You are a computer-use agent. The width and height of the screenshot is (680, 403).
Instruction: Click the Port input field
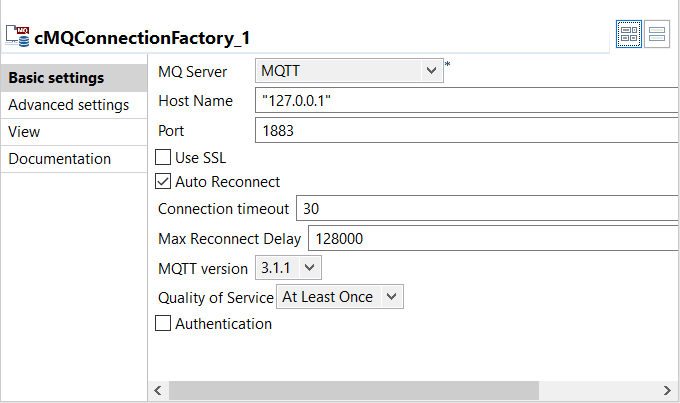pos(467,130)
